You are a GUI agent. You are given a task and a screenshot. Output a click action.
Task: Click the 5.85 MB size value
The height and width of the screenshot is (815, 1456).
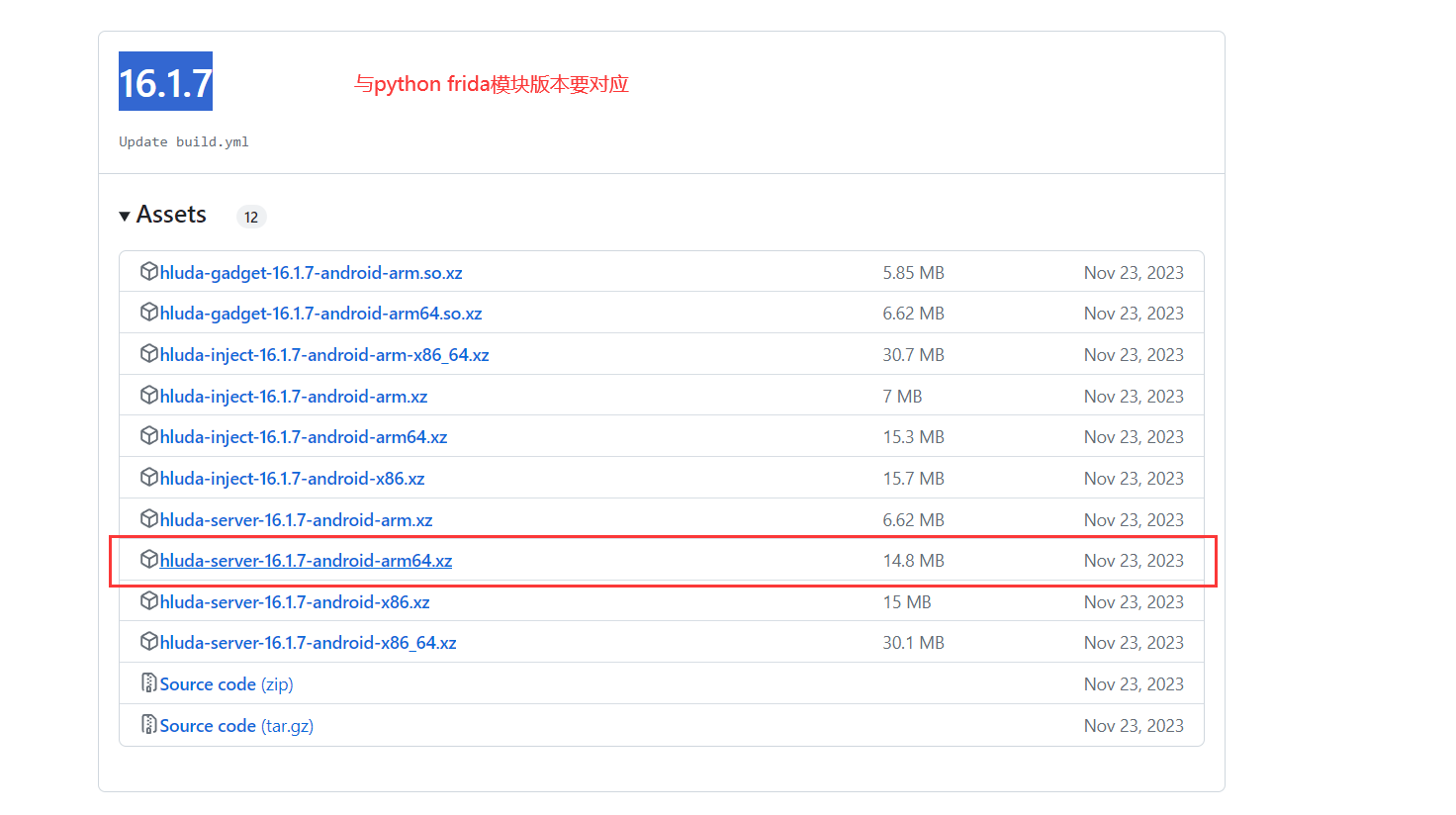(x=914, y=273)
